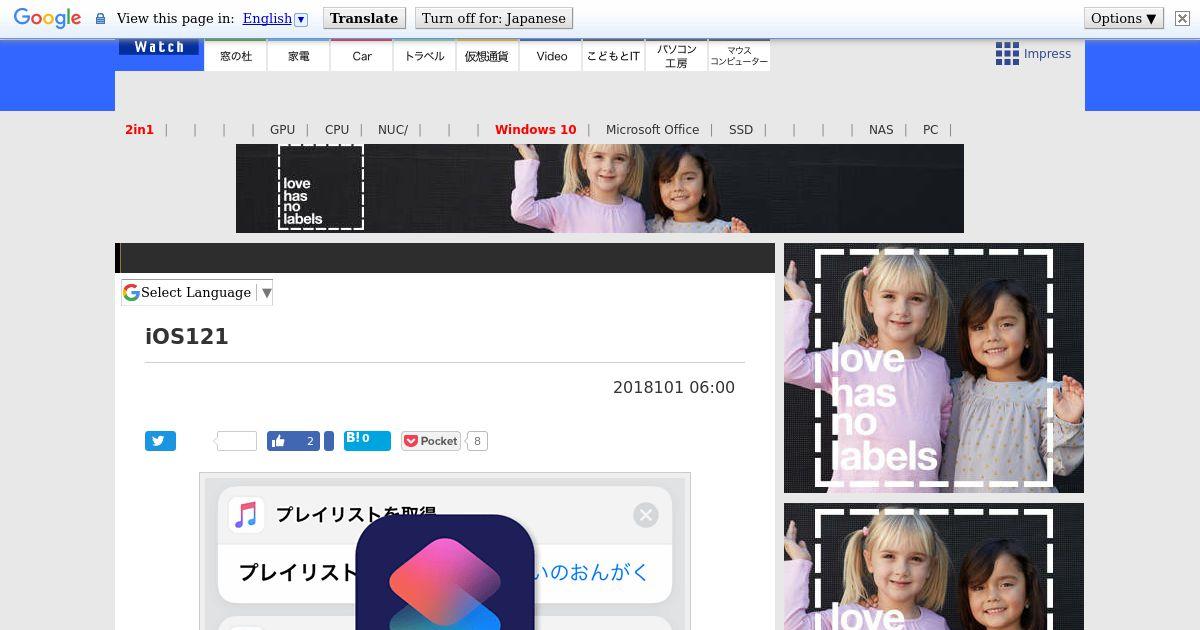This screenshot has height=630, width=1200.
Task: Turn off translation for Japanese
Action: [x=494, y=18]
